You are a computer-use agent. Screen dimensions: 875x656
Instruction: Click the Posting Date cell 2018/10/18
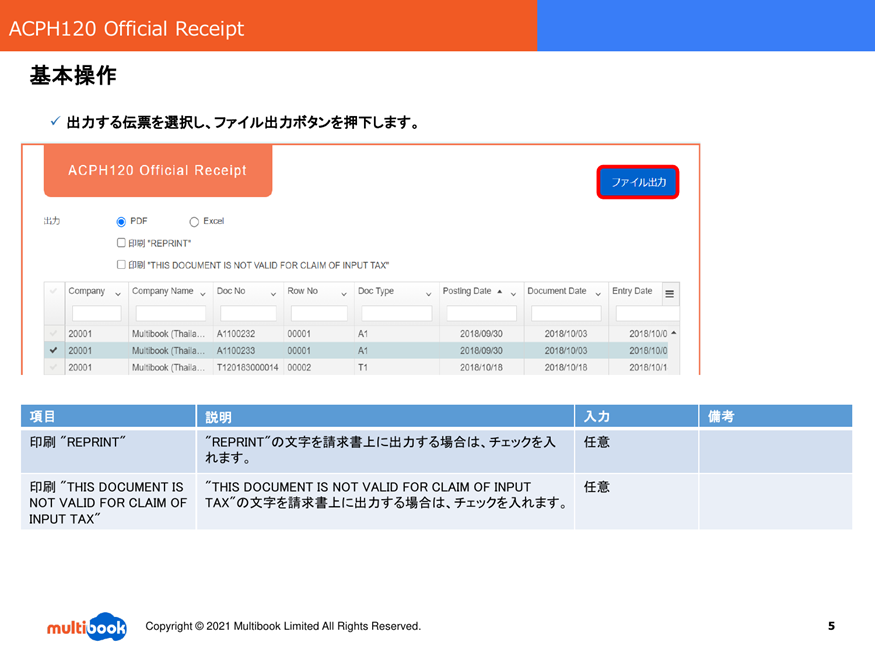pyautogui.click(x=481, y=367)
